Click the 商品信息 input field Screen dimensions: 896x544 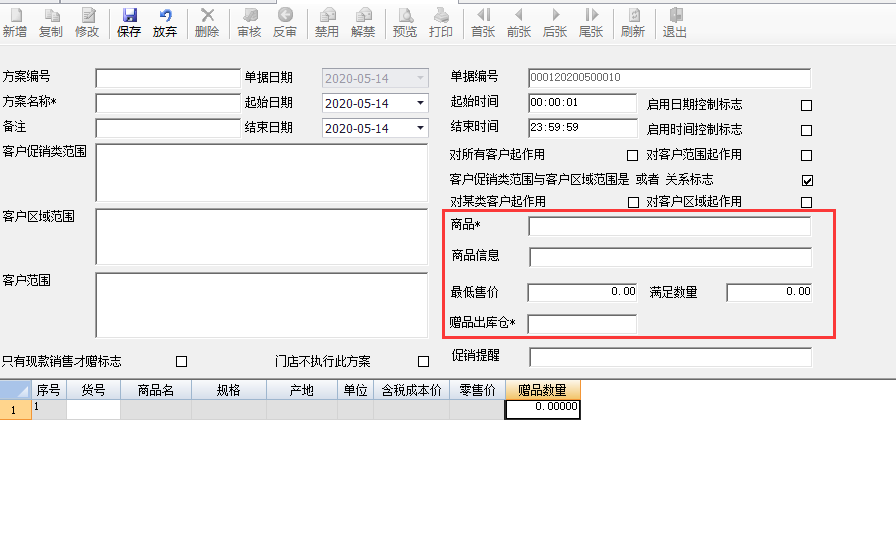[670, 257]
